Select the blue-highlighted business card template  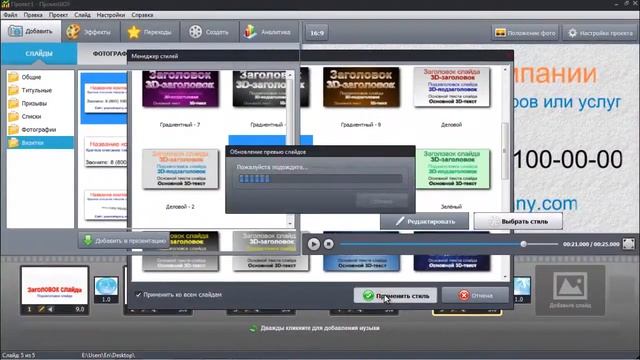(104, 98)
